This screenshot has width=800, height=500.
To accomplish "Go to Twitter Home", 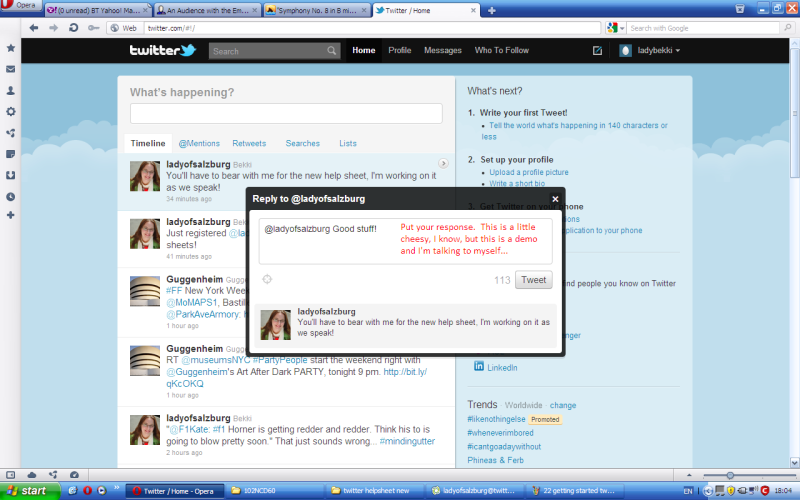I will click(x=364, y=51).
